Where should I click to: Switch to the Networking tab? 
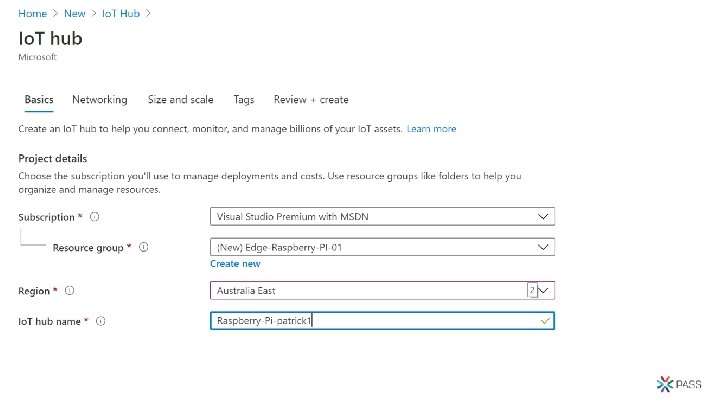[99, 100]
